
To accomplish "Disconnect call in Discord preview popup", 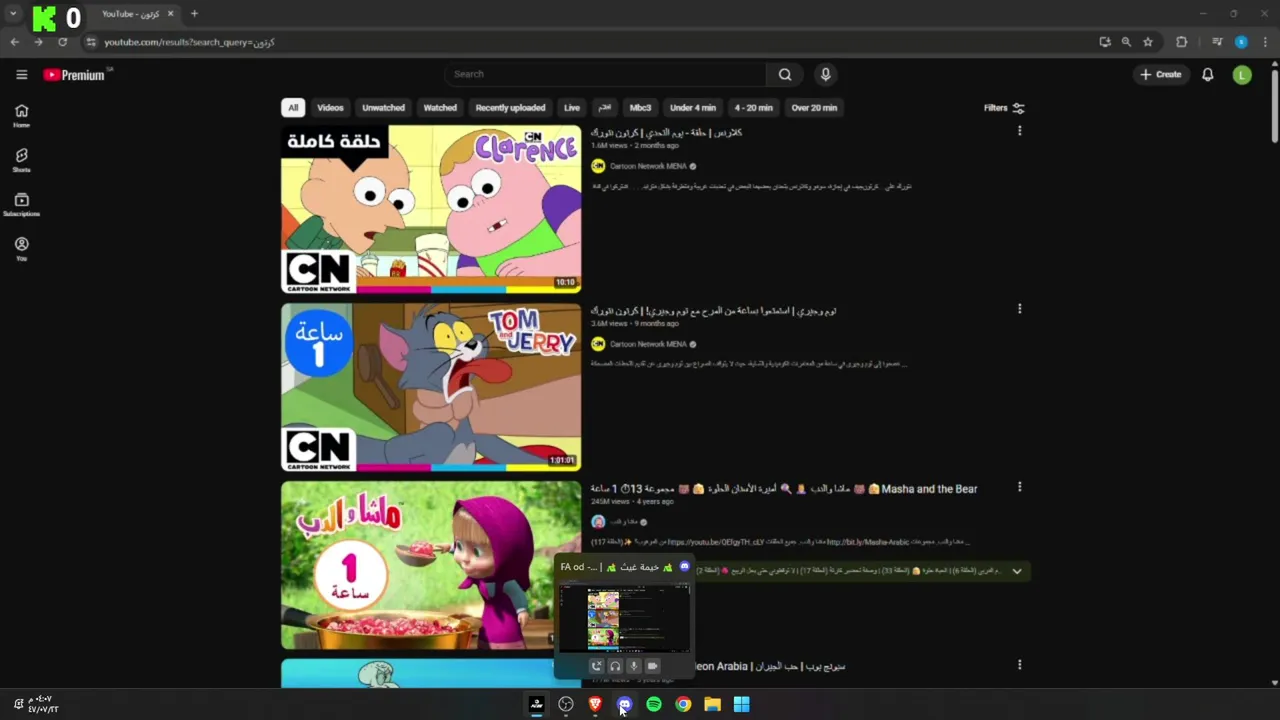I will pos(596,666).
